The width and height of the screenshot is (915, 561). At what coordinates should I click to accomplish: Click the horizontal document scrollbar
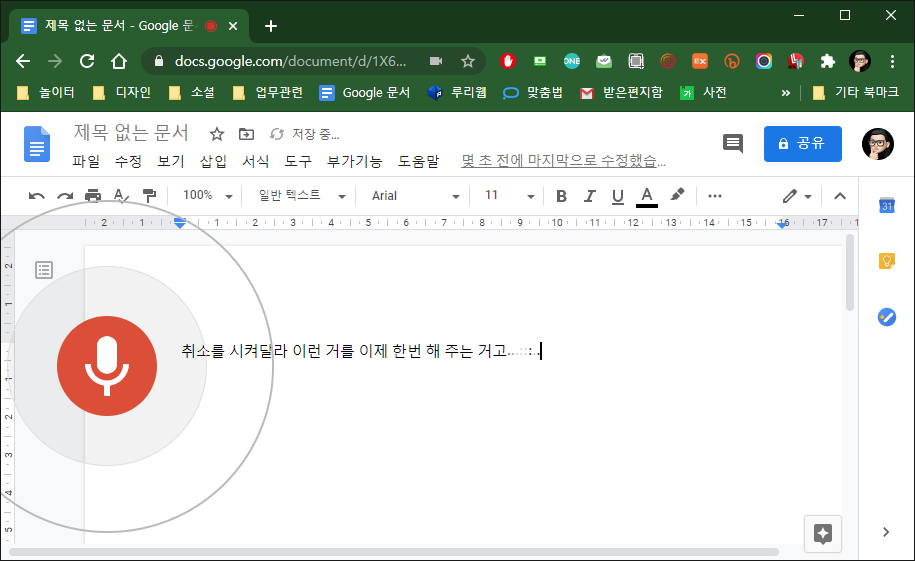[x=394, y=552]
